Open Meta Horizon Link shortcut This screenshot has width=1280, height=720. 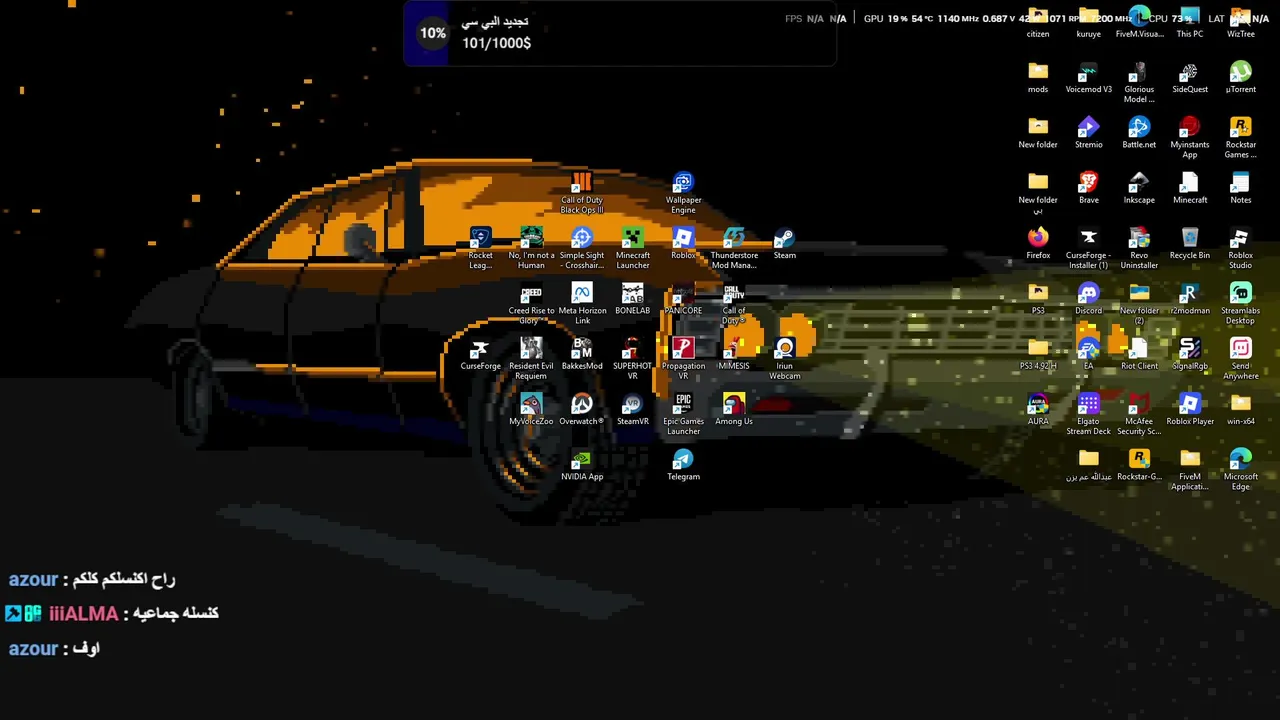[582, 303]
